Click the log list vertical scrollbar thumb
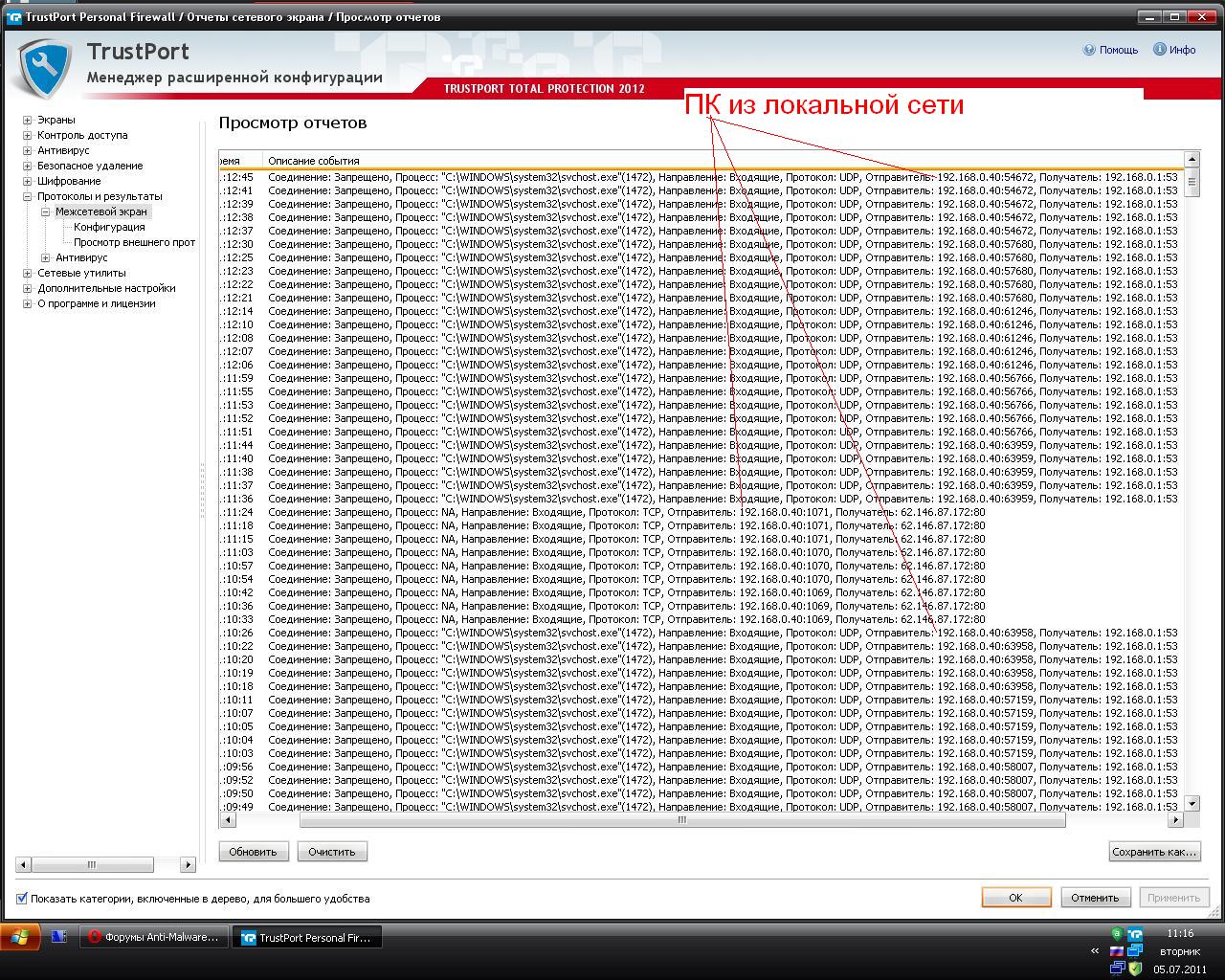Screen dimensions: 1225x980 click(x=1192, y=182)
